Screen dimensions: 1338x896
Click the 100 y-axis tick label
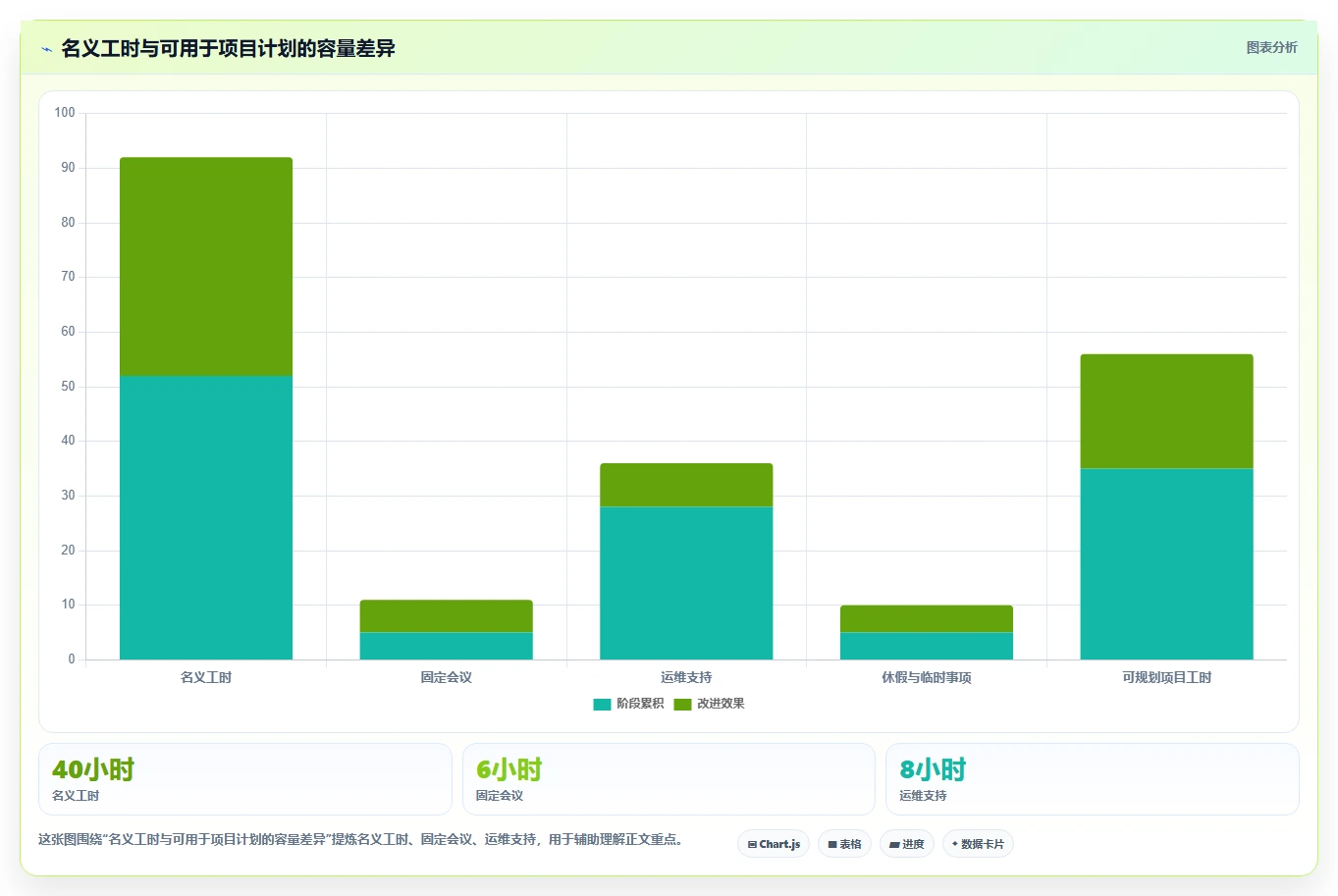(65, 113)
